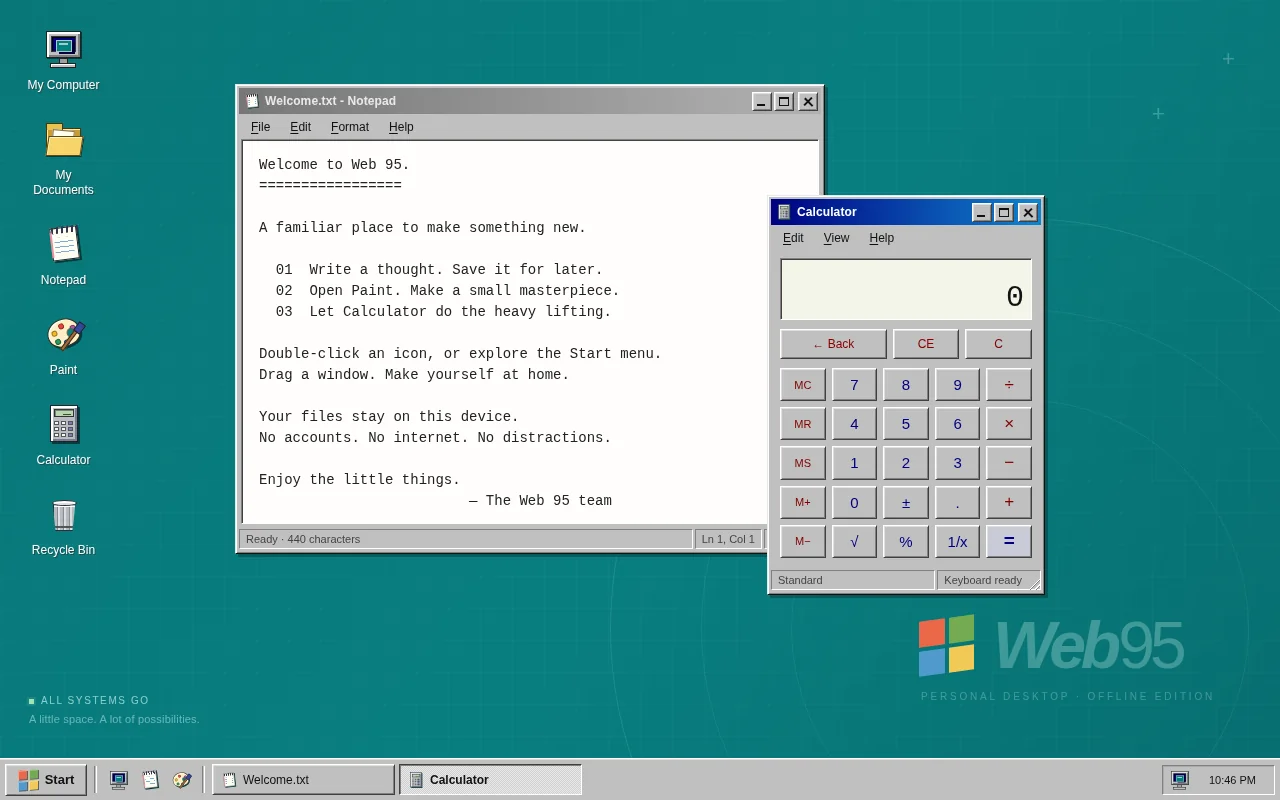The width and height of the screenshot is (1280, 800).
Task: Click the Calculator title bar icon
Action: (784, 212)
